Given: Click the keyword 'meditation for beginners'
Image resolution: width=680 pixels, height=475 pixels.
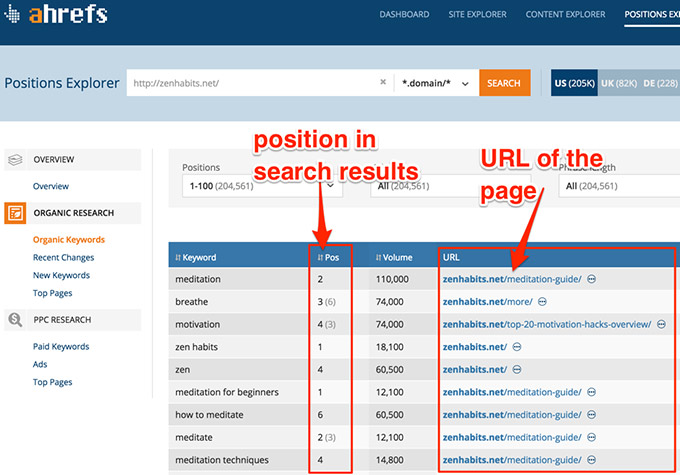Looking at the screenshot, I should click(227, 392).
